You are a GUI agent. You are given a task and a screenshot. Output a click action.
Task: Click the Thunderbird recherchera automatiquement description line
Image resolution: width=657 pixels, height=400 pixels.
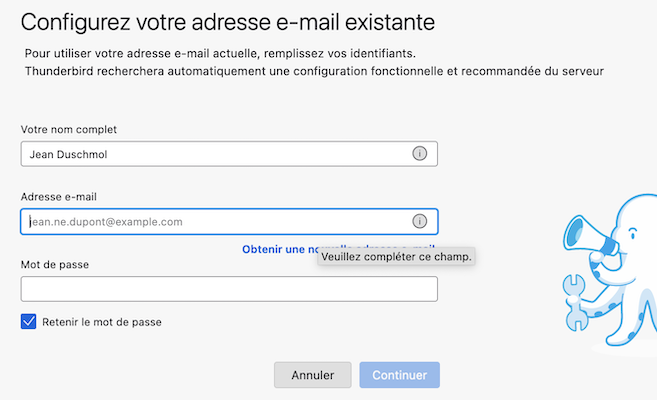tap(314, 71)
